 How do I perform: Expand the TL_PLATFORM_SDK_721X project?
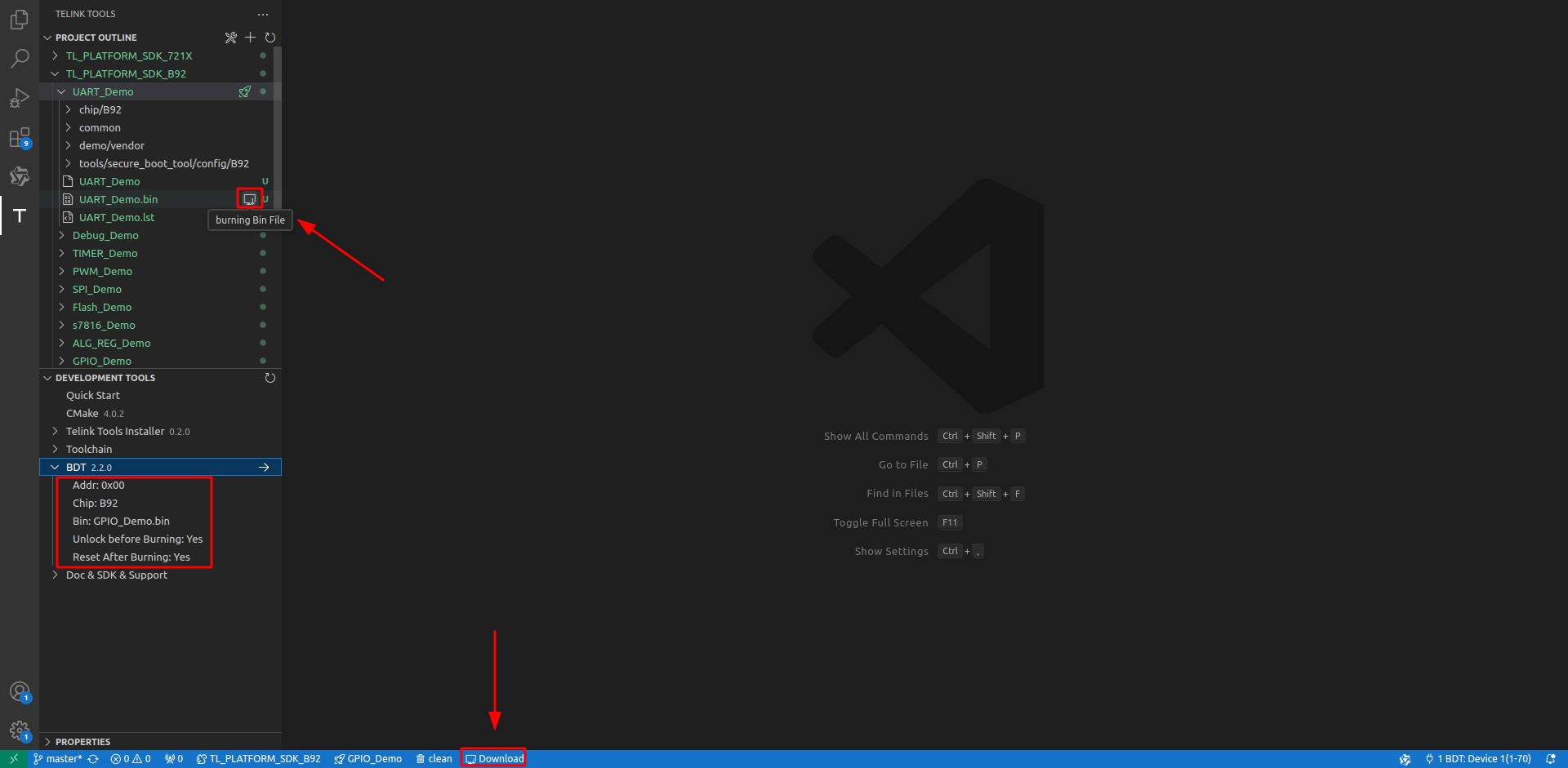[54, 55]
